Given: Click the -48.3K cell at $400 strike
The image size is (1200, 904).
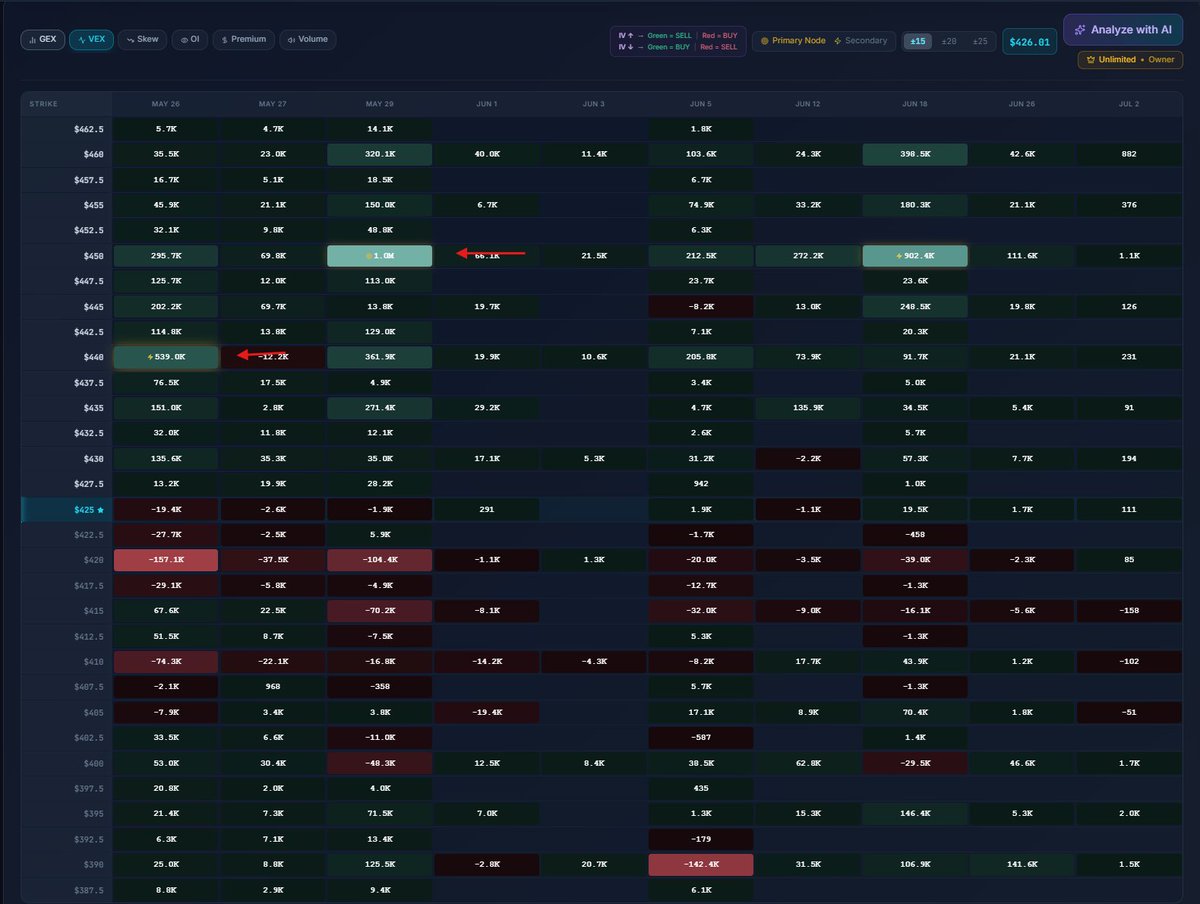Looking at the screenshot, I should (379, 763).
